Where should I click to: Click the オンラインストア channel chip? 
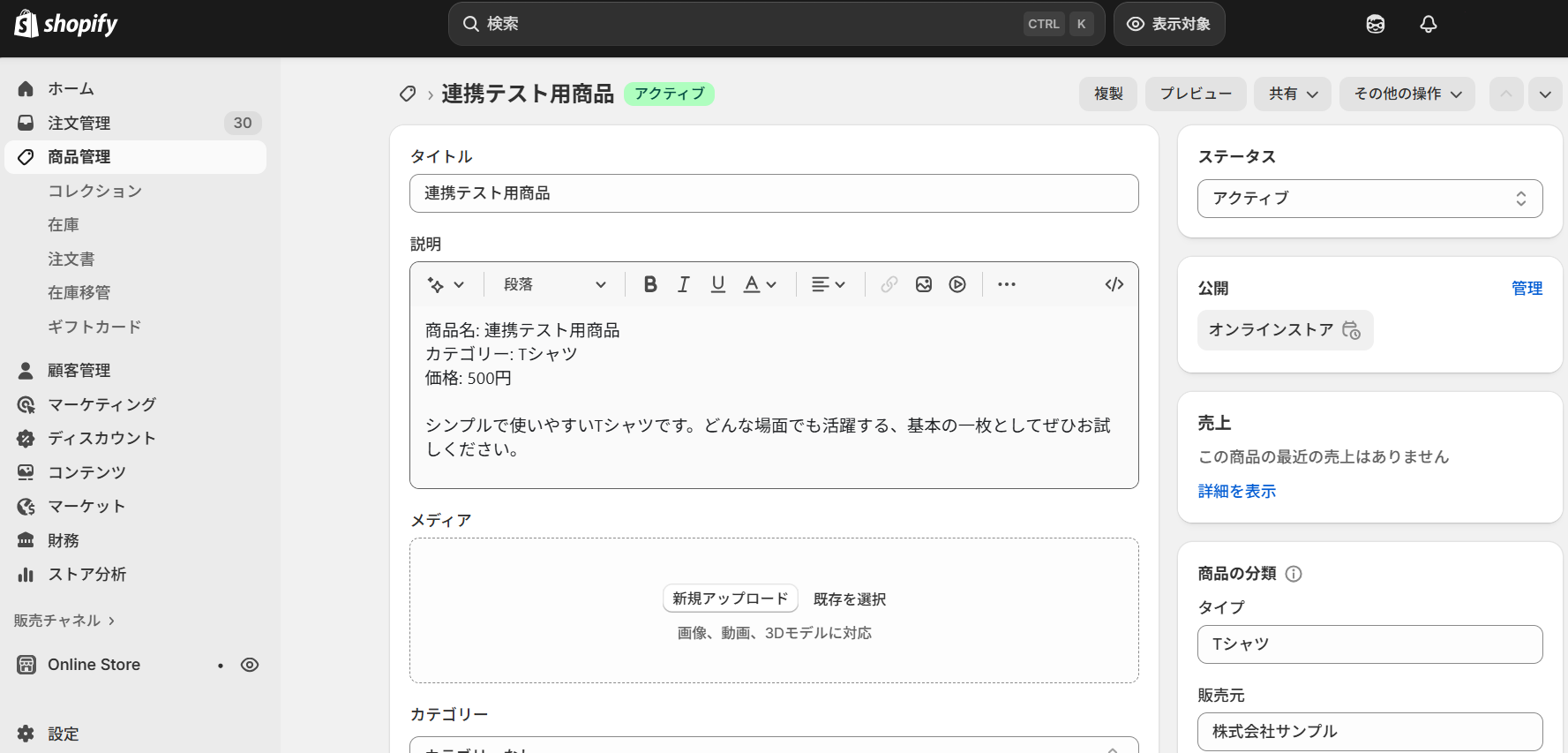click(1285, 330)
